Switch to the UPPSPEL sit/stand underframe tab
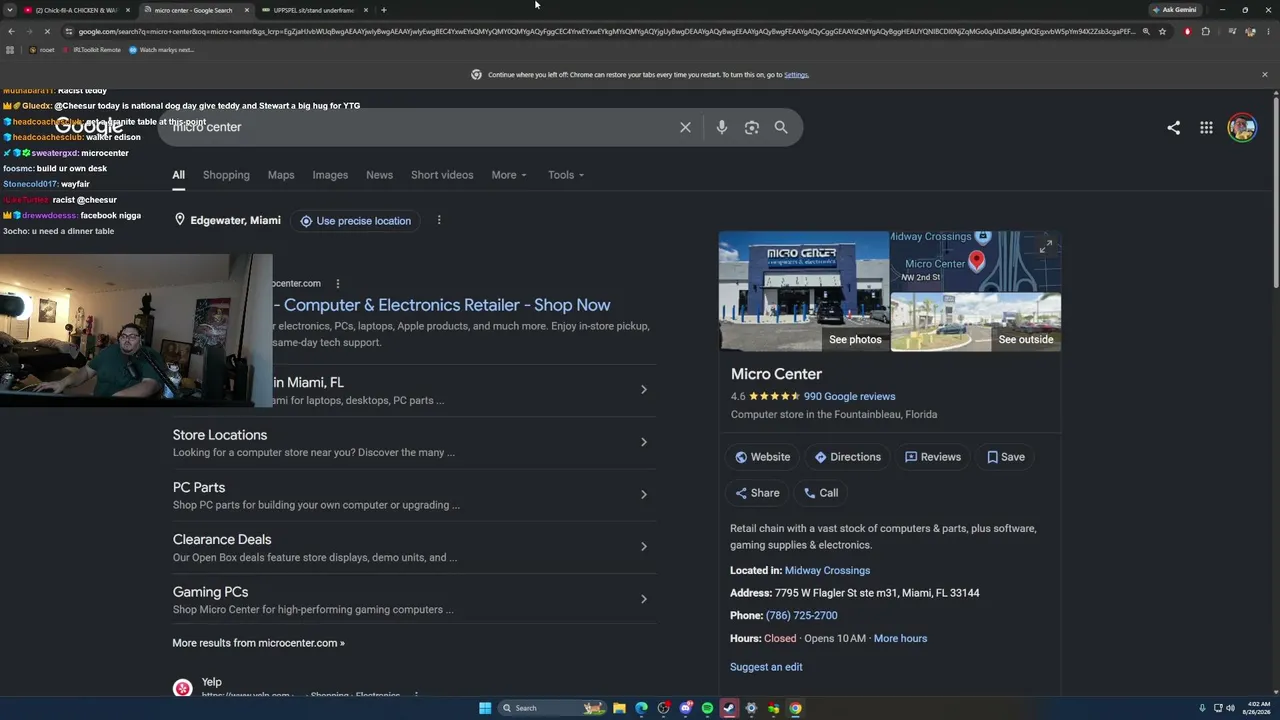Viewport: 1280px width, 720px height. coord(315,10)
